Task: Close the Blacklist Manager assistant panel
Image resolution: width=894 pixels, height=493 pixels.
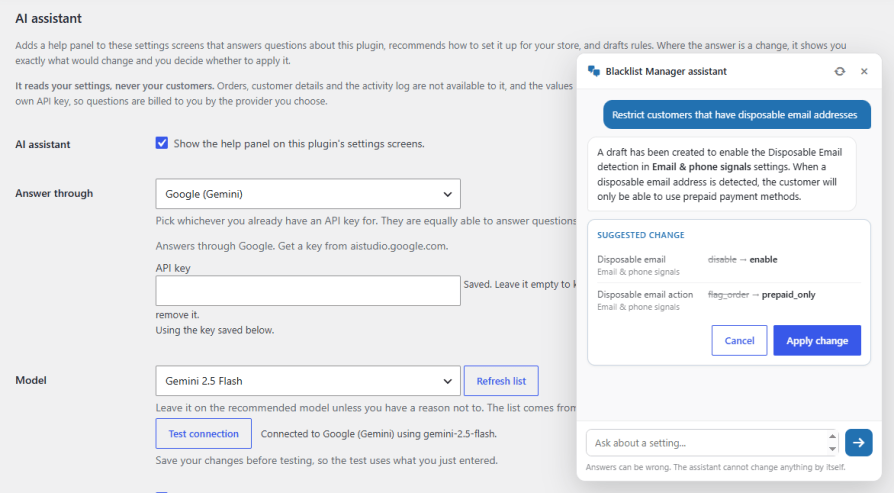Action: (864, 71)
